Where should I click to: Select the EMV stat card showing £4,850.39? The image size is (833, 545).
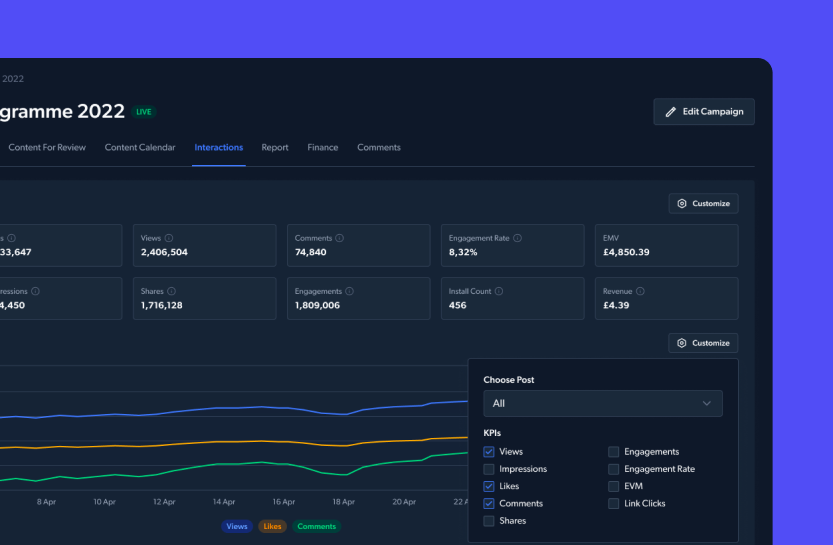(x=666, y=245)
